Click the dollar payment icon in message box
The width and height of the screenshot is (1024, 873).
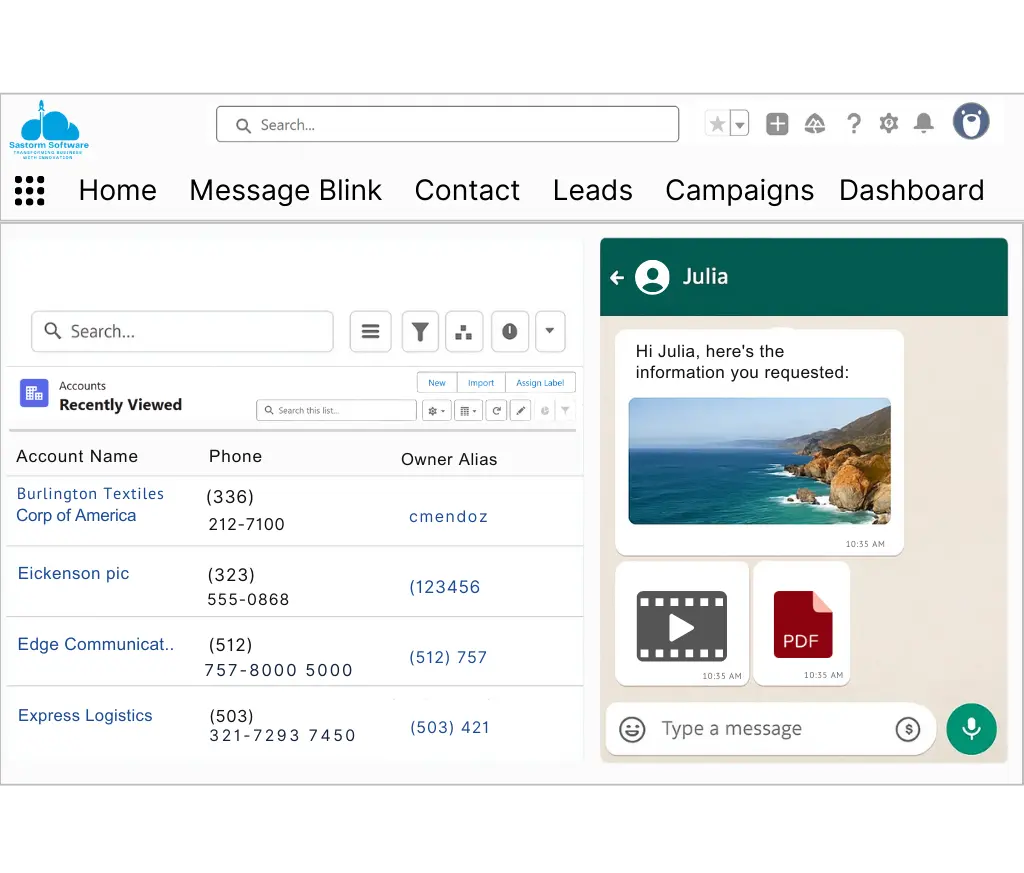click(x=907, y=729)
